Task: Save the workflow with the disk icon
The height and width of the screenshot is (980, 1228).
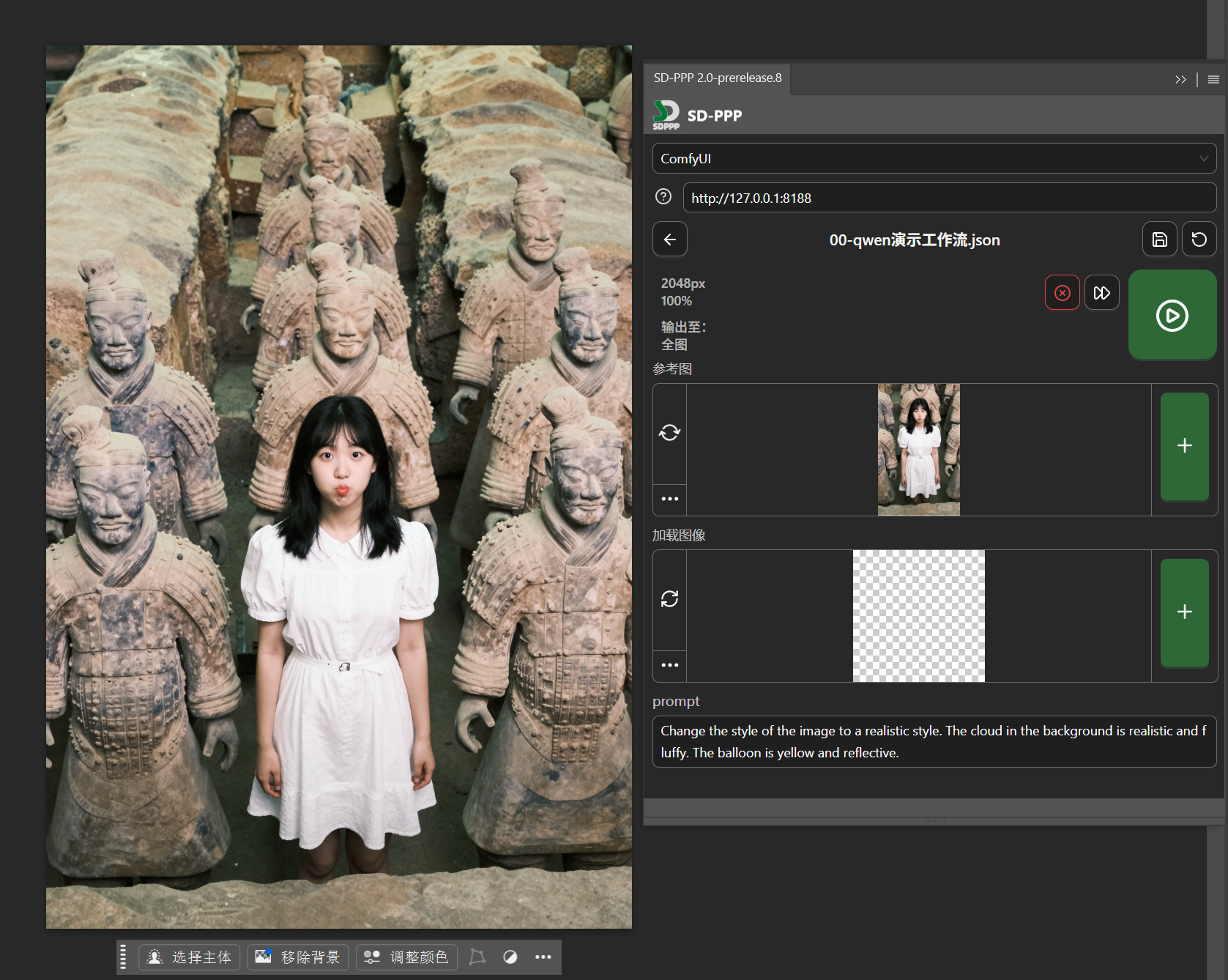Action: pyautogui.click(x=1159, y=240)
